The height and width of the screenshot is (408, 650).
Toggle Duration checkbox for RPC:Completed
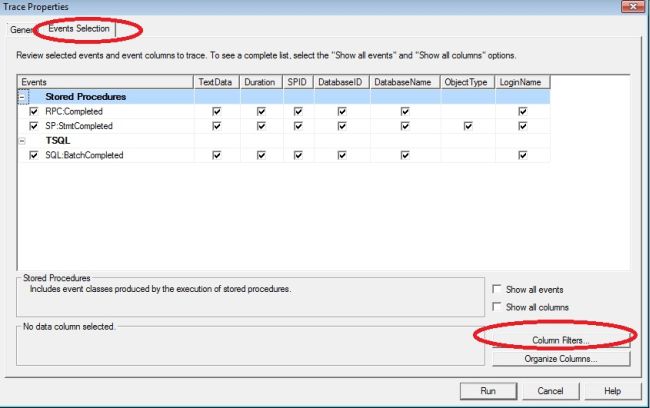click(261, 111)
